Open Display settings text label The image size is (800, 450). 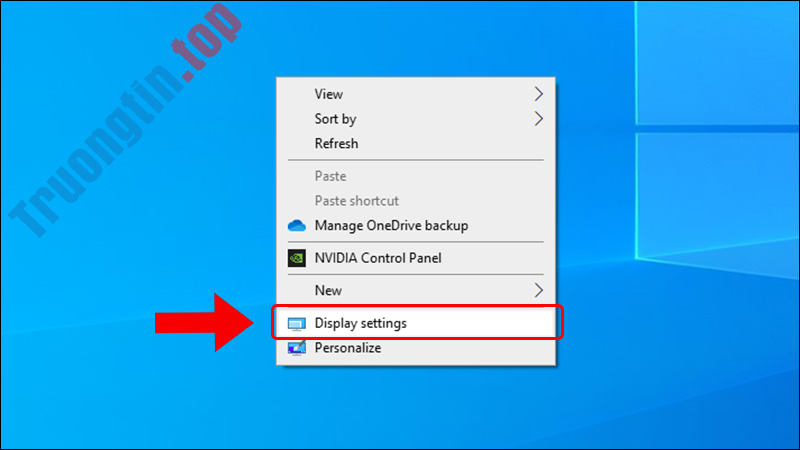(x=361, y=323)
